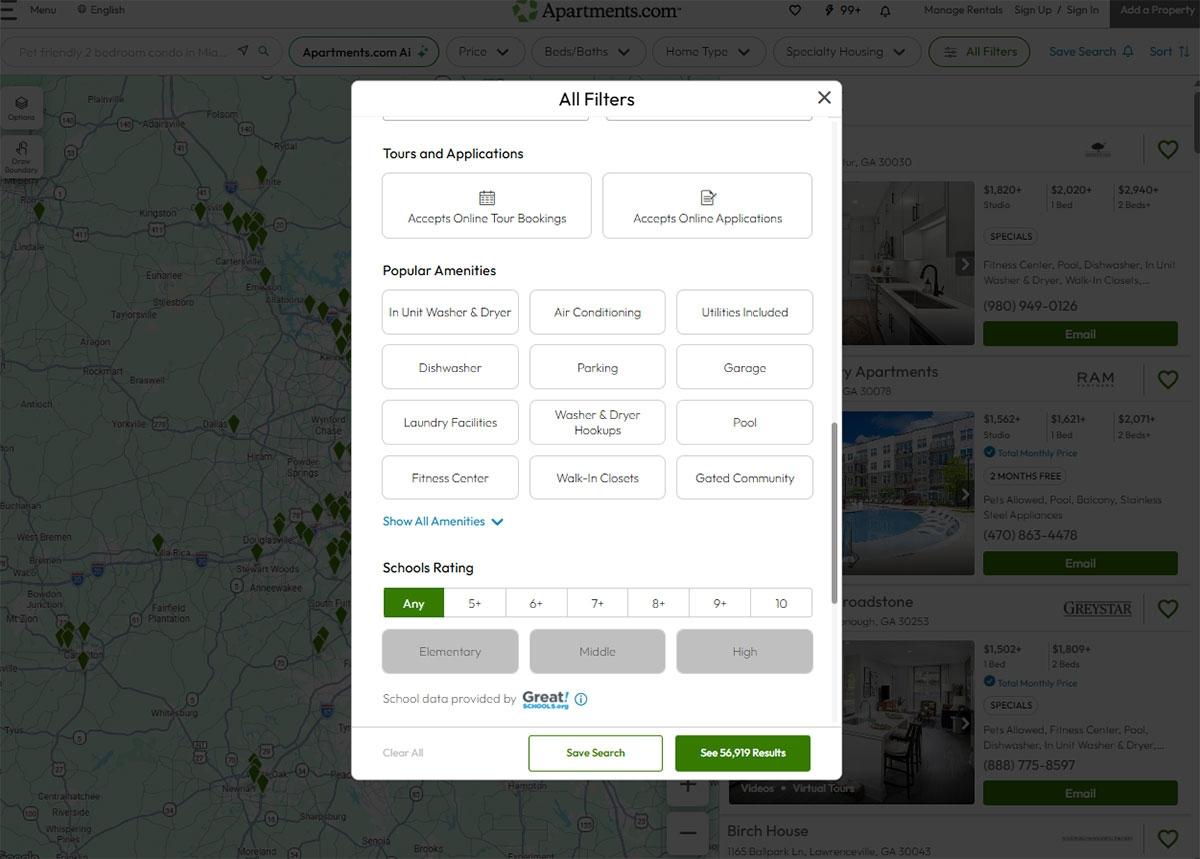Favorite Birch House listing heart
The image size is (1200, 859).
click(x=1167, y=838)
